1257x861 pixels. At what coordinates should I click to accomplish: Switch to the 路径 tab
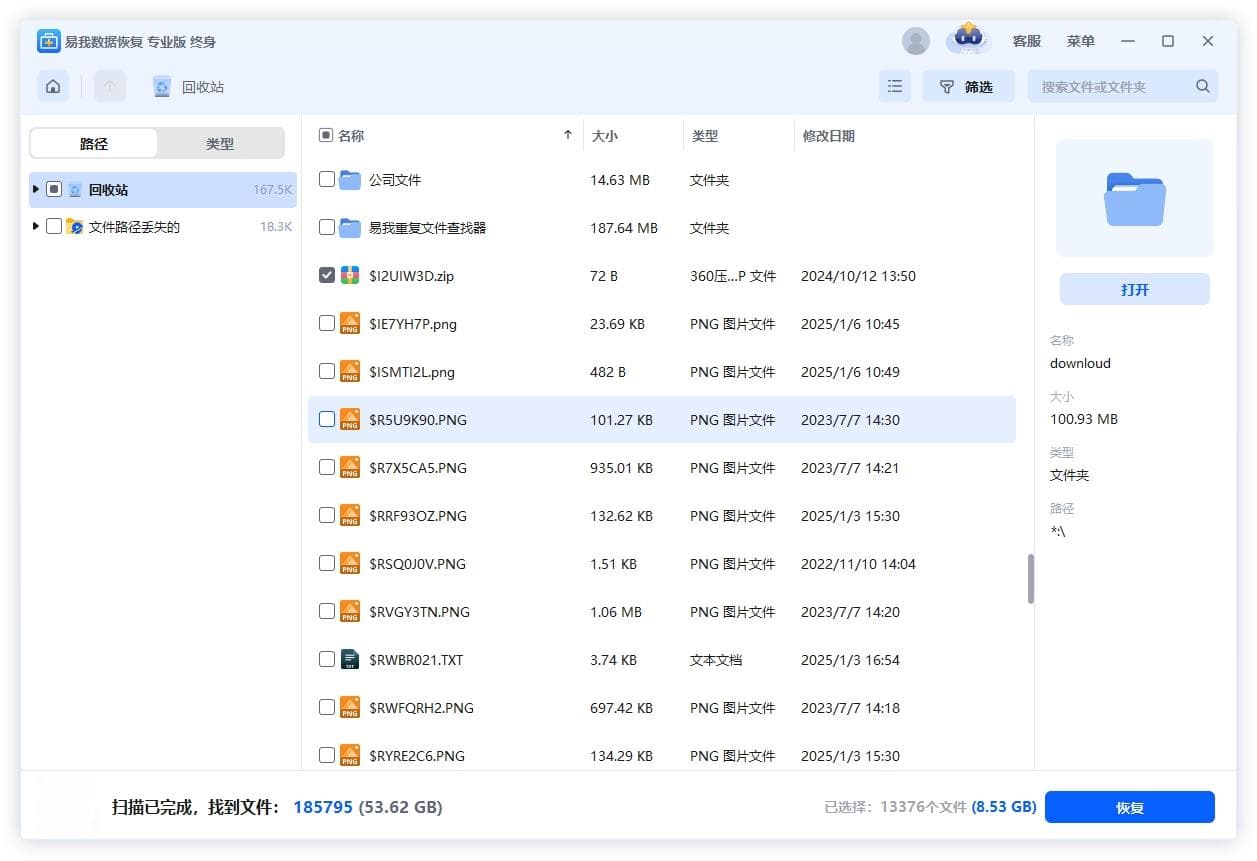click(x=94, y=143)
